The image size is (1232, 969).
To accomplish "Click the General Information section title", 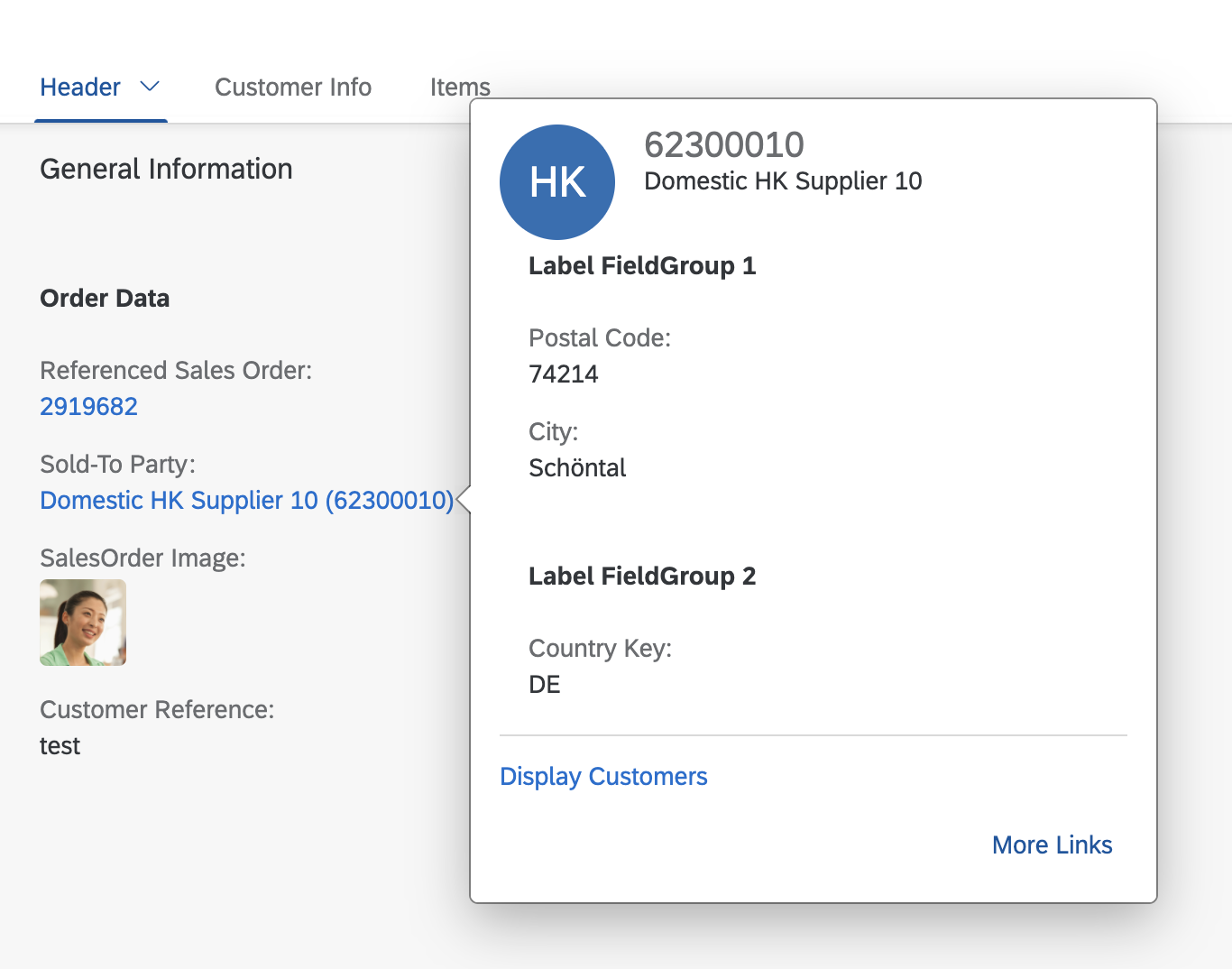I will pyautogui.click(x=167, y=169).
